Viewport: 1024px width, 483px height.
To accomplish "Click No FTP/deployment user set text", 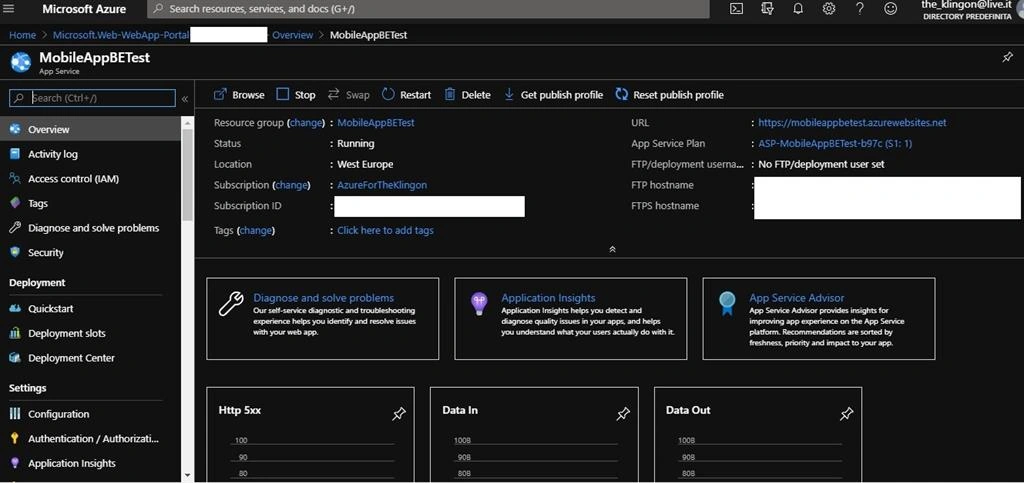I will pyautogui.click(x=822, y=164).
